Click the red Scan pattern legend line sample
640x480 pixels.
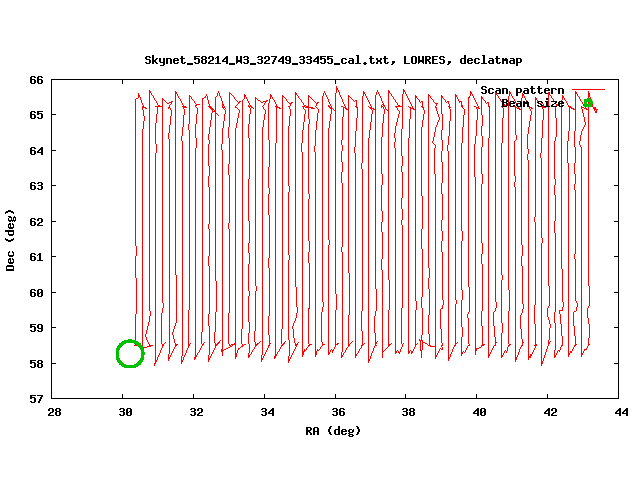pos(588,89)
